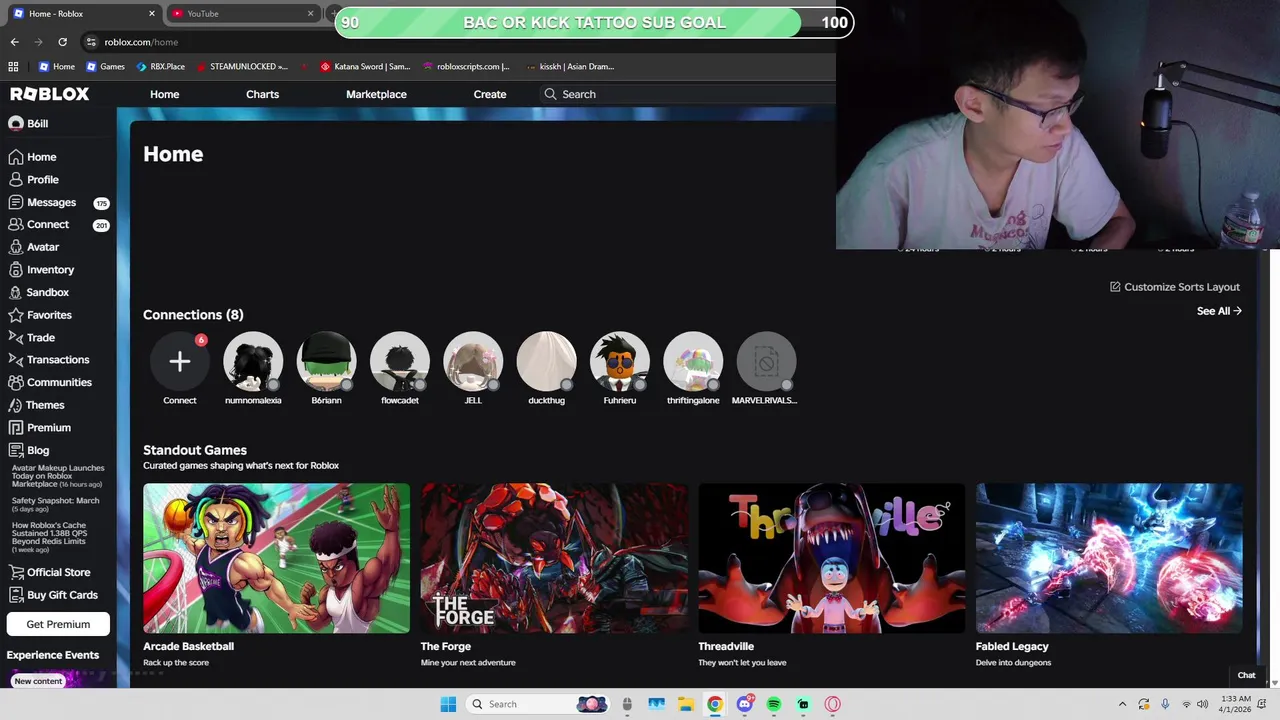Click the Discord icon in the taskbar
This screenshot has width=1280, height=720.
pyautogui.click(x=745, y=704)
